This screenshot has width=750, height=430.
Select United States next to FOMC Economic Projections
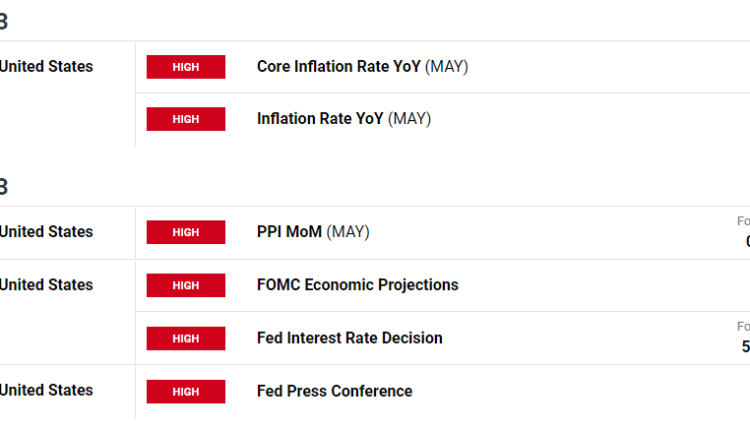point(46,285)
